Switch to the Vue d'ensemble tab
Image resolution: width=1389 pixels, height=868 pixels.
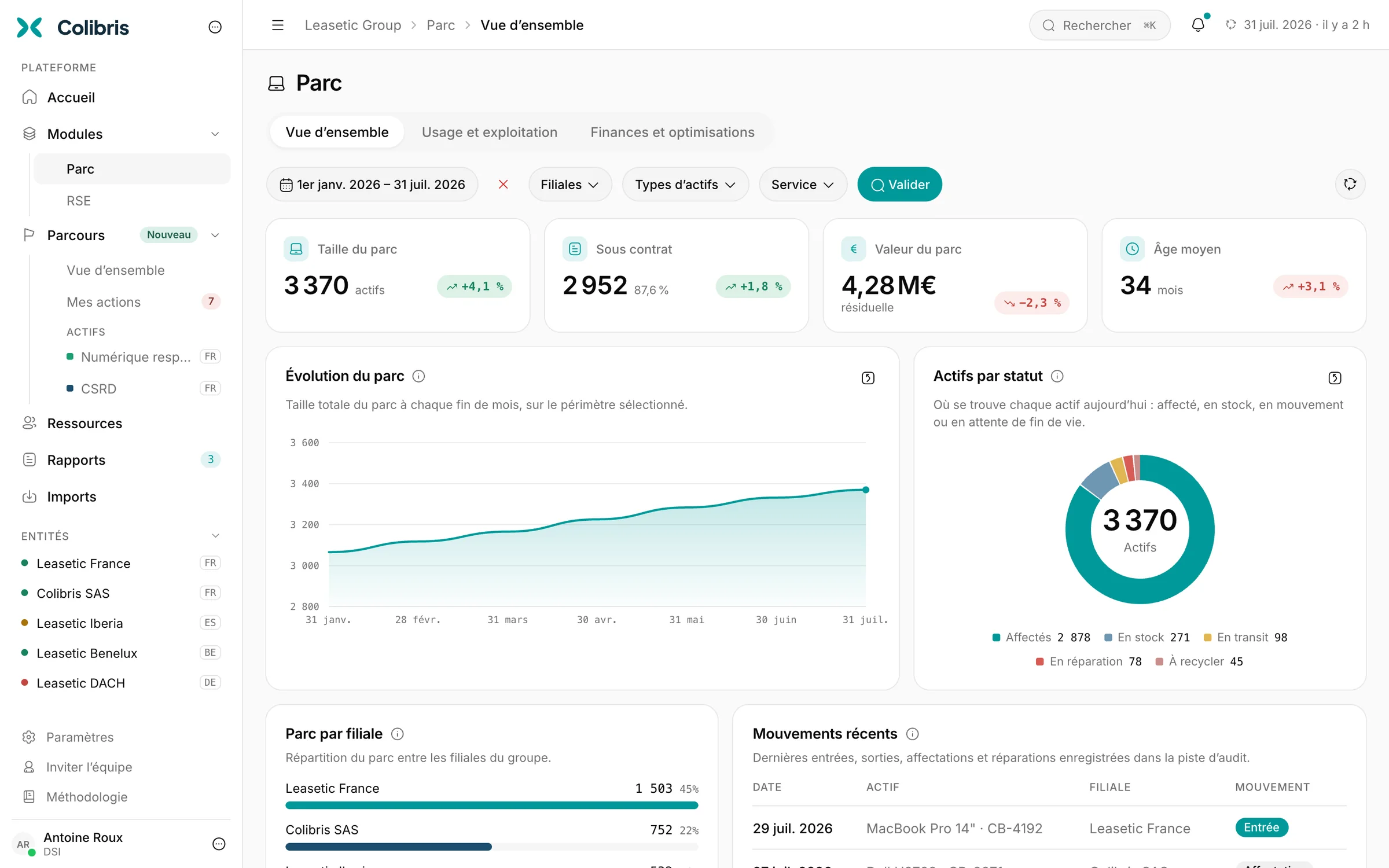pos(337,132)
